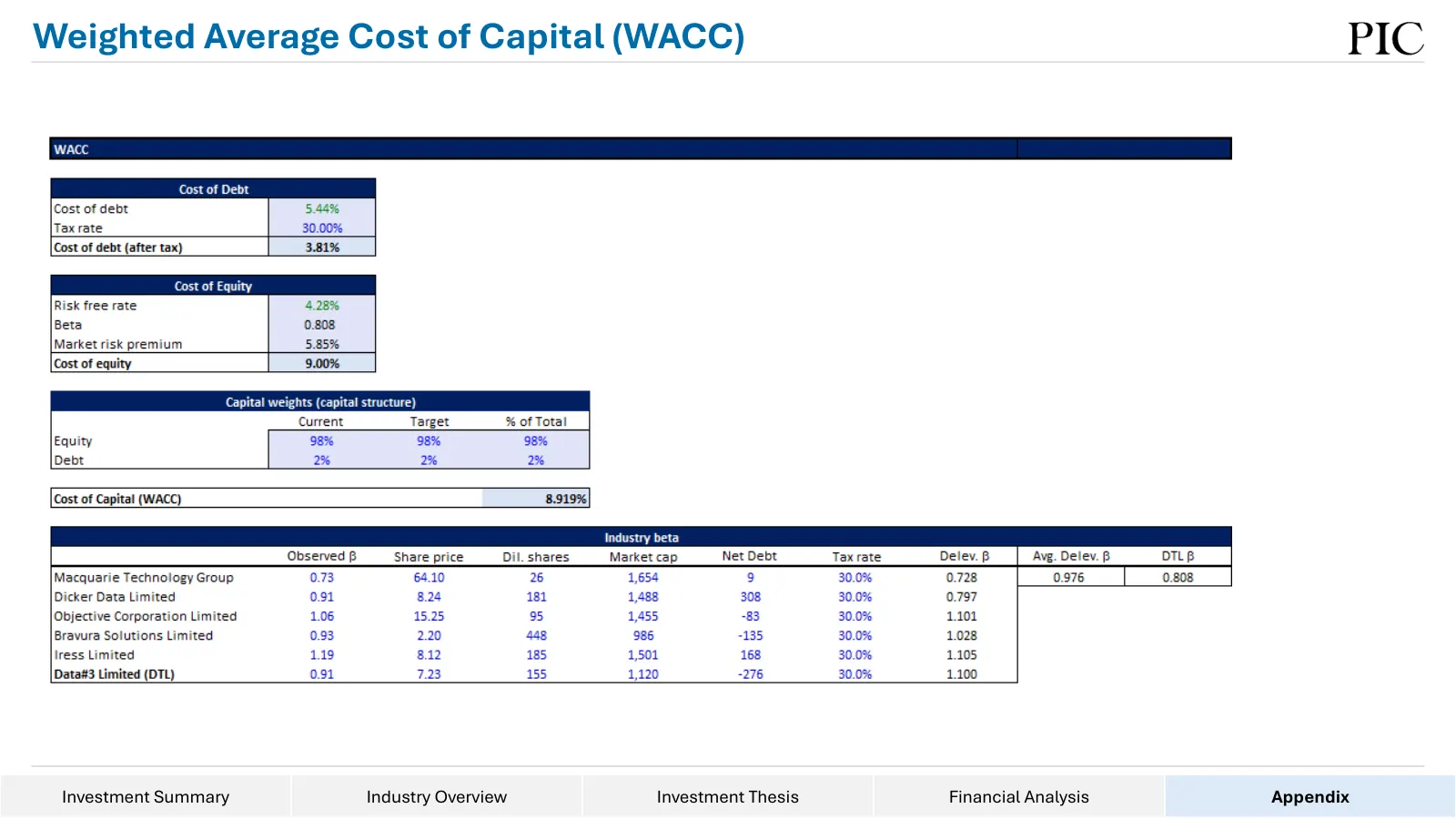Image resolution: width=1456 pixels, height=819 pixels.
Task: Click the Data#3 Limited (DTL) row label
Action: tap(114, 674)
